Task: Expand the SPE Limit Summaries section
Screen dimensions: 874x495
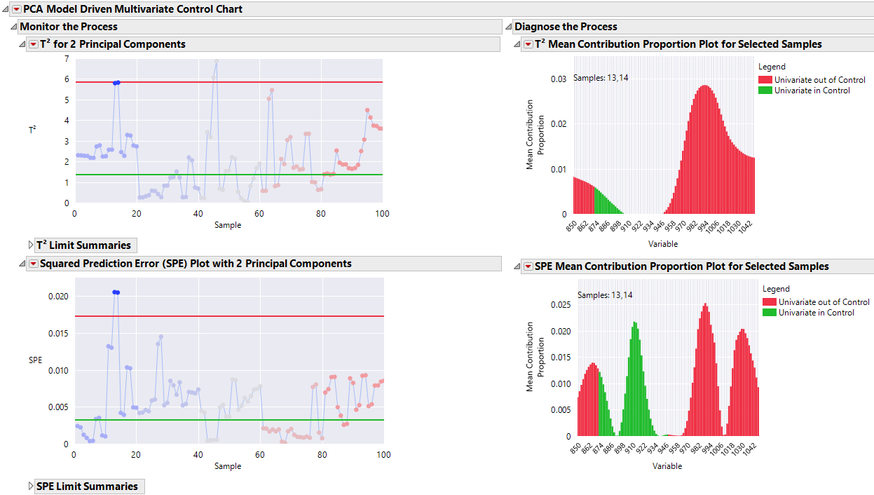Action: click(30, 486)
